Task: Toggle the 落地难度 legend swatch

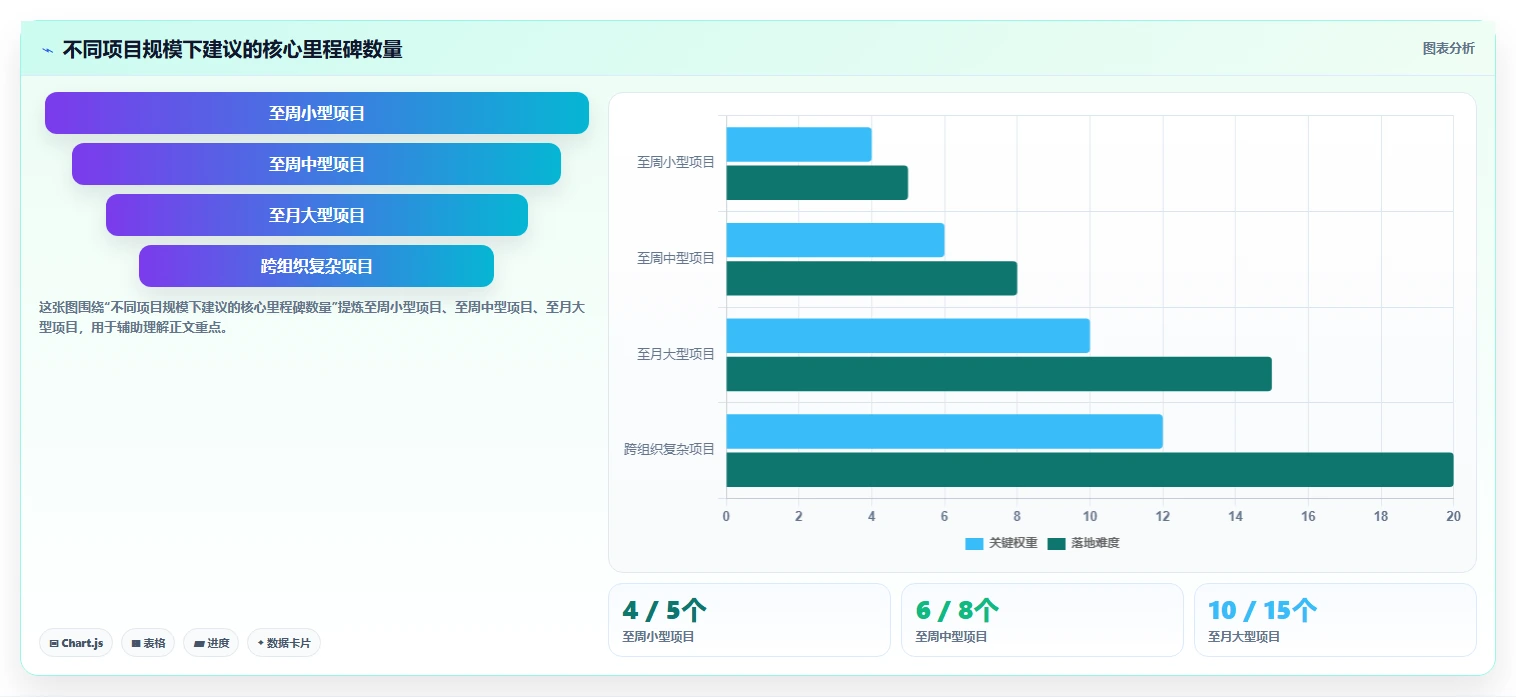Action: (x=1056, y=543)
